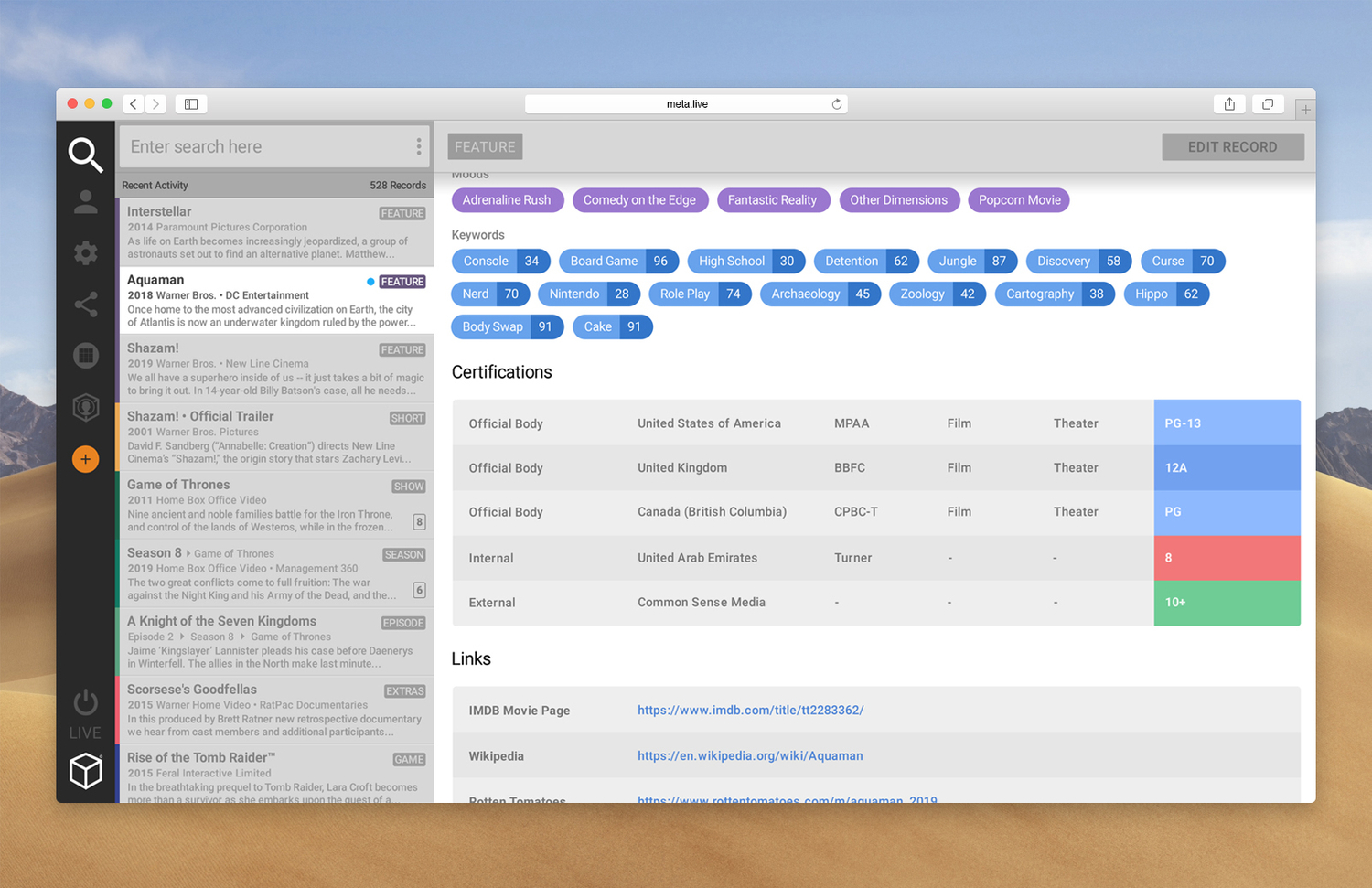The width and height of the screenshot is (1372, 888).
Task: Click the hexagon badge icon in sidebar
Action: tap(85, 407)
